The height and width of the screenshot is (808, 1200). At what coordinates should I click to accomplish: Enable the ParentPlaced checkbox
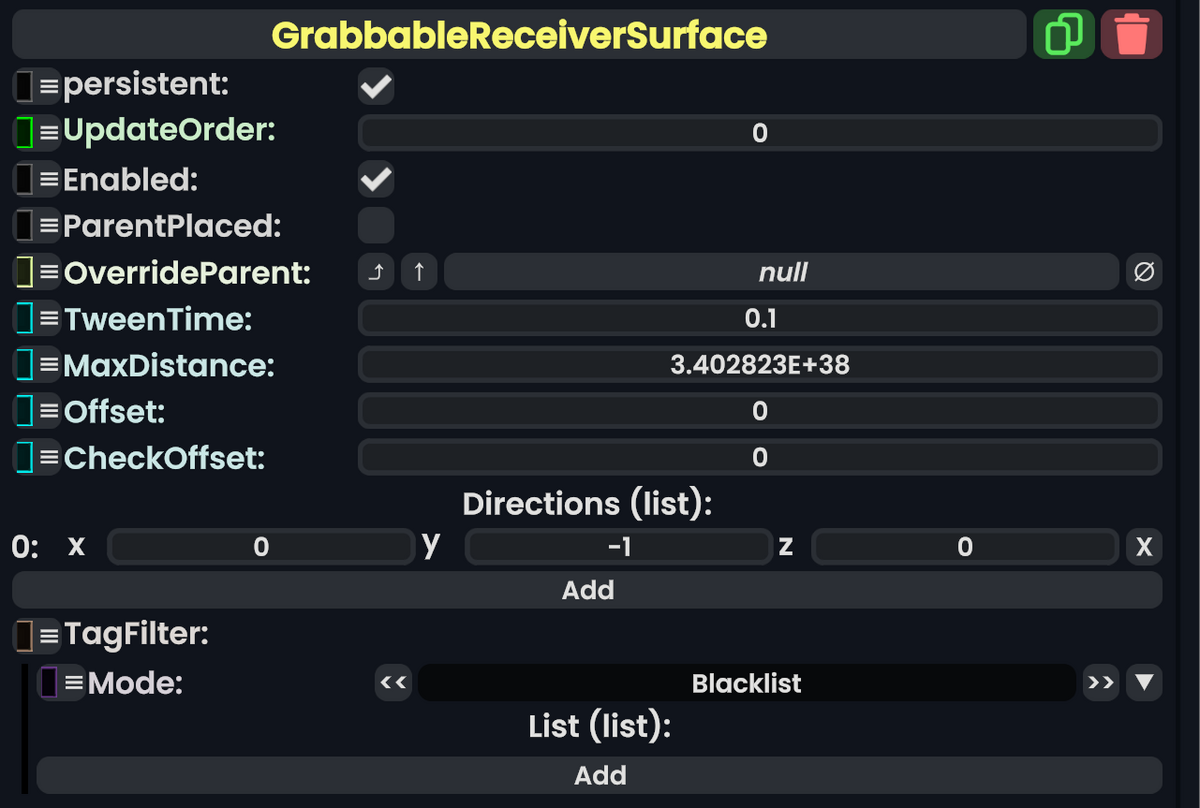[x=375, y=225]
